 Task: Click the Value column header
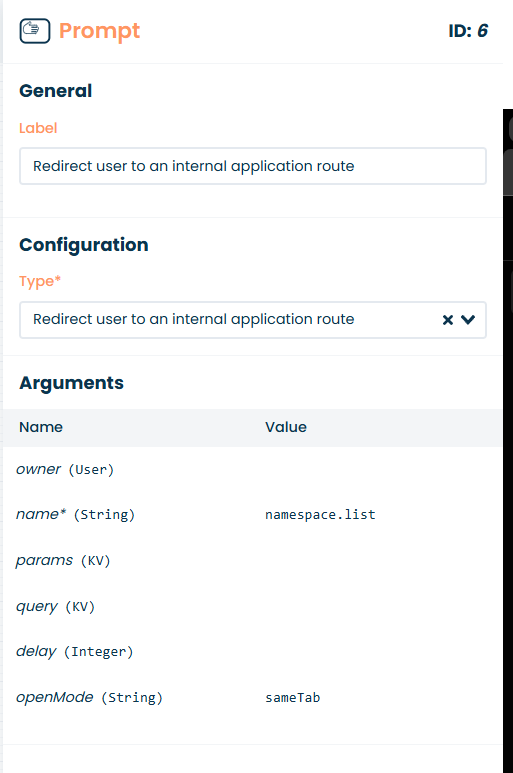point(286,427)
